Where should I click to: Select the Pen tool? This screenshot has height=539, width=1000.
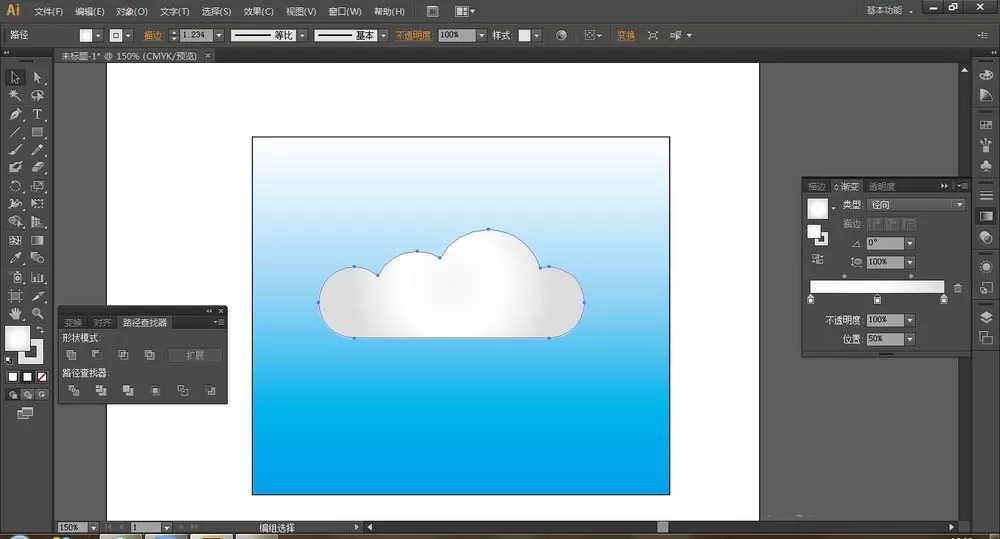click(x=15, y=114)
